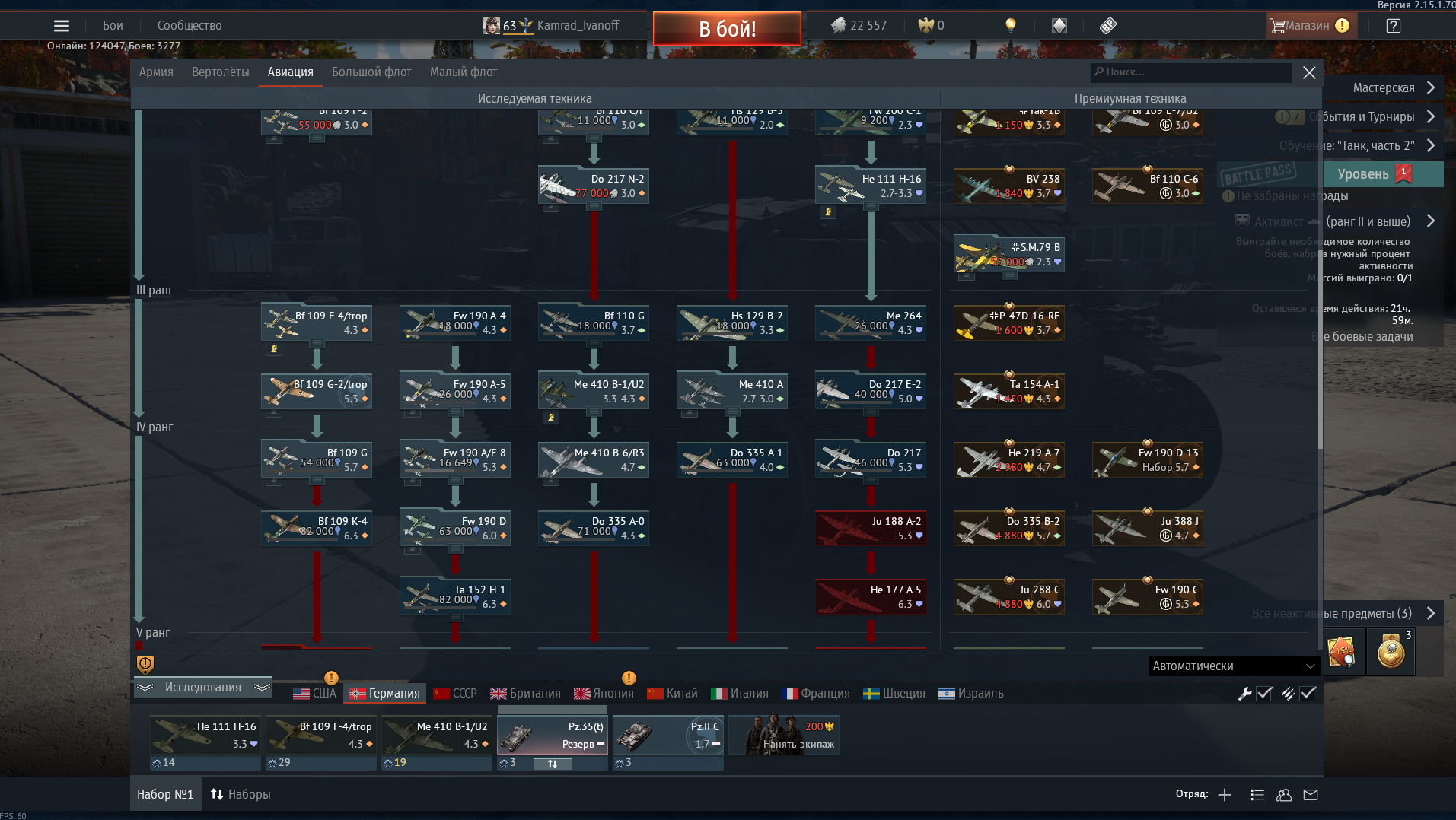The height and width of the screenshot is (820, 1456).
Task: Expand Все неактивные предметы (3)
Action: click(1431, 613)
